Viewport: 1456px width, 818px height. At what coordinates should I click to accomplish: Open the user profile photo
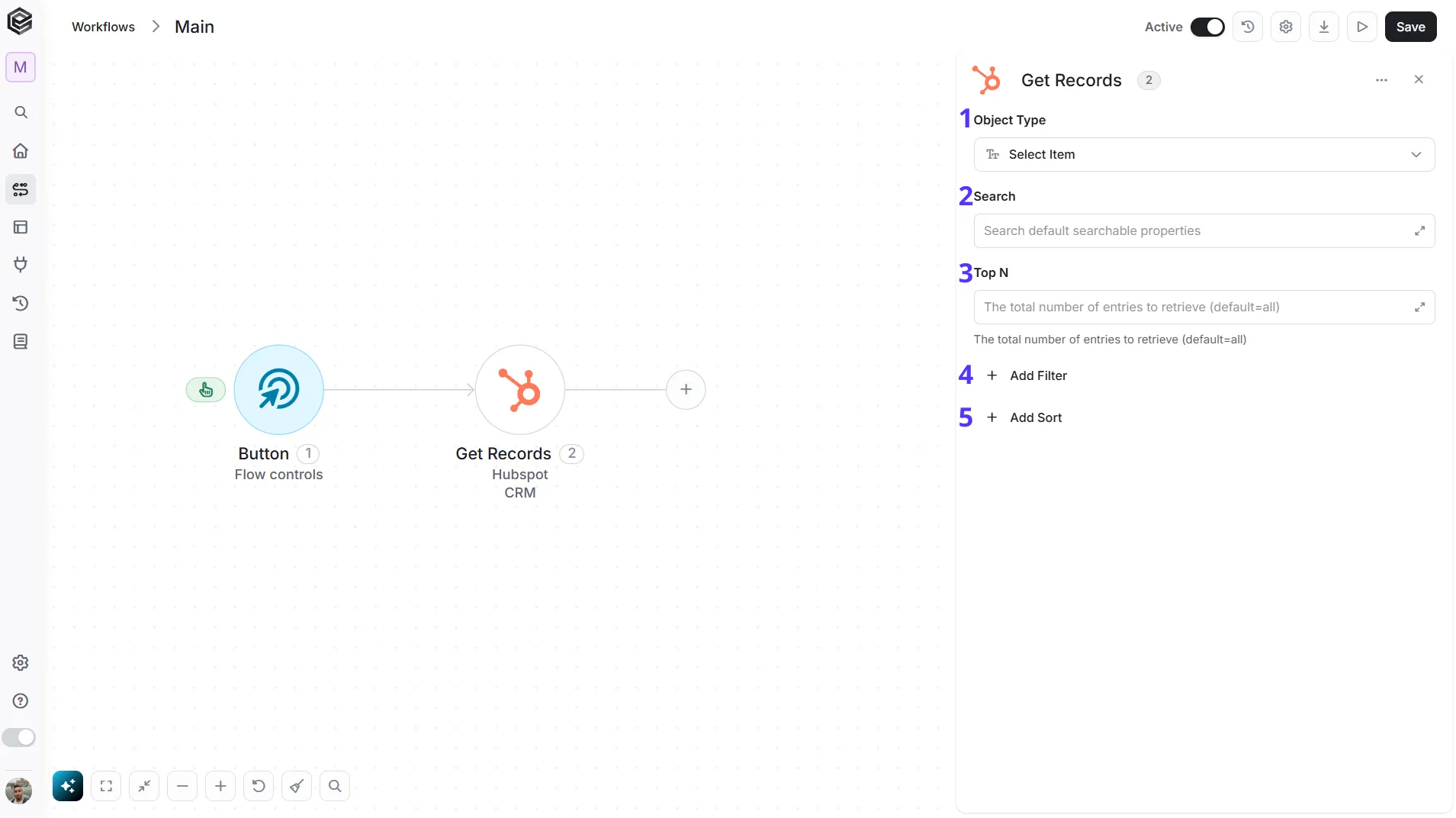tap(19, 791)
